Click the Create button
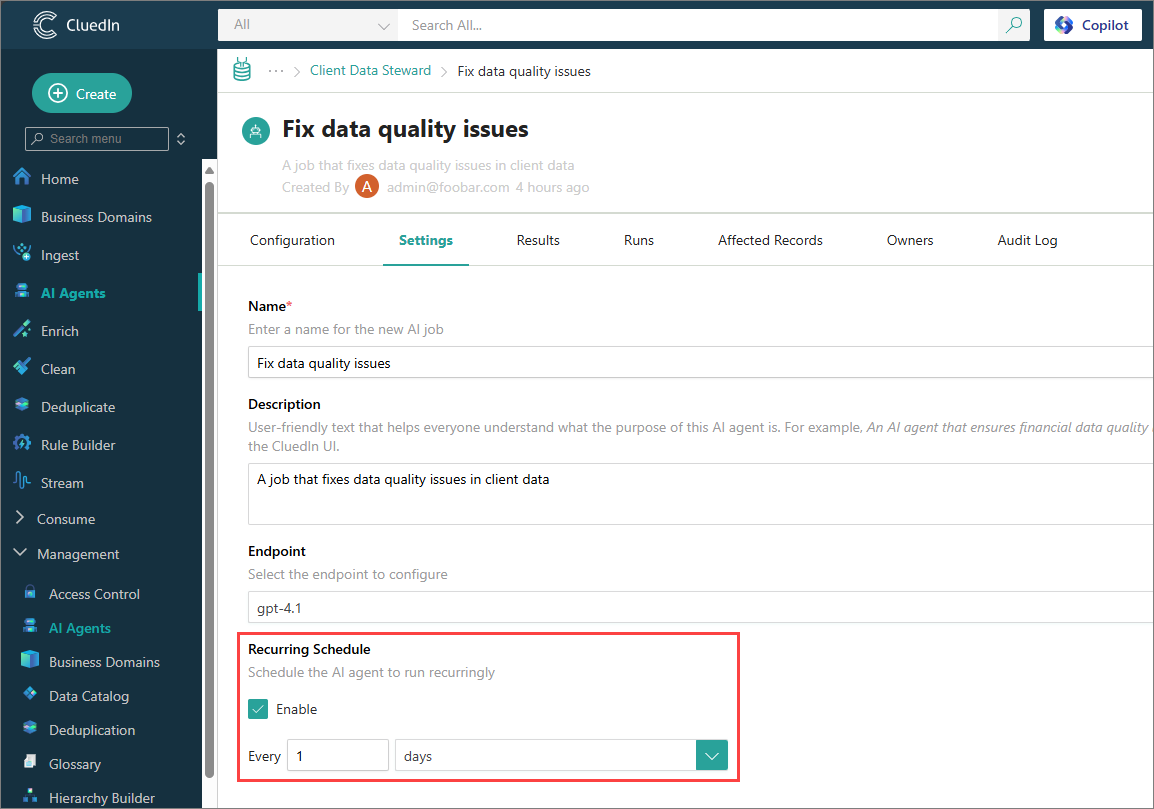The image size is (1154, 809). tap(82, 93)
